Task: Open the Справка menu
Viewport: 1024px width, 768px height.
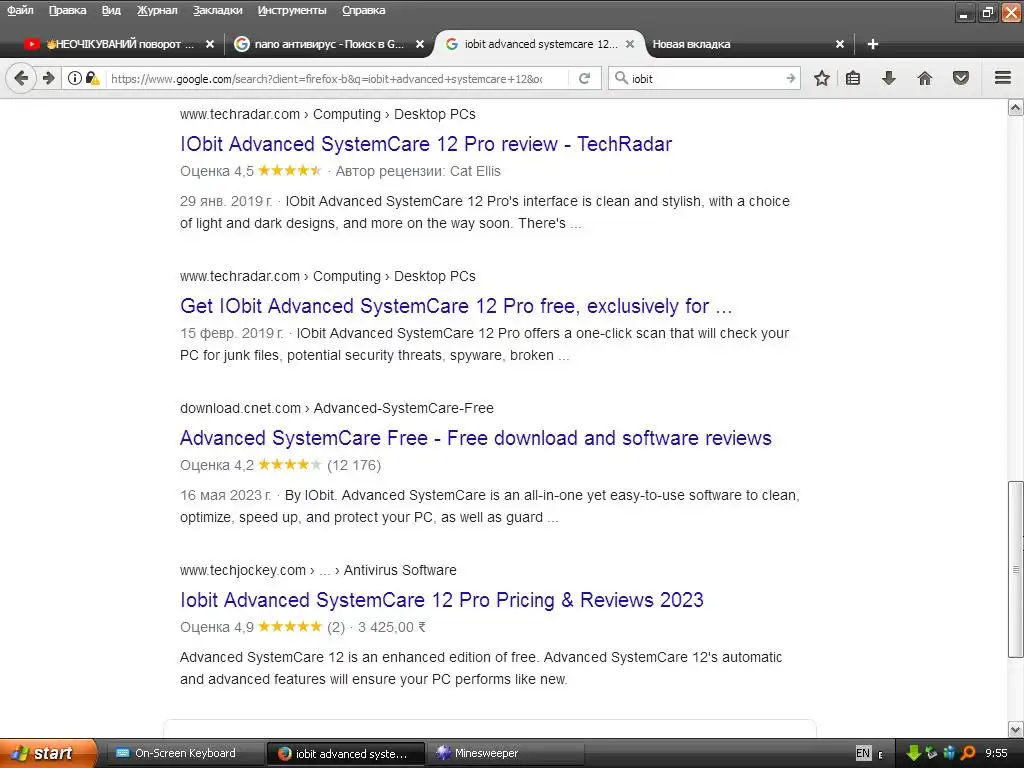Action: (x=363, y=10)
